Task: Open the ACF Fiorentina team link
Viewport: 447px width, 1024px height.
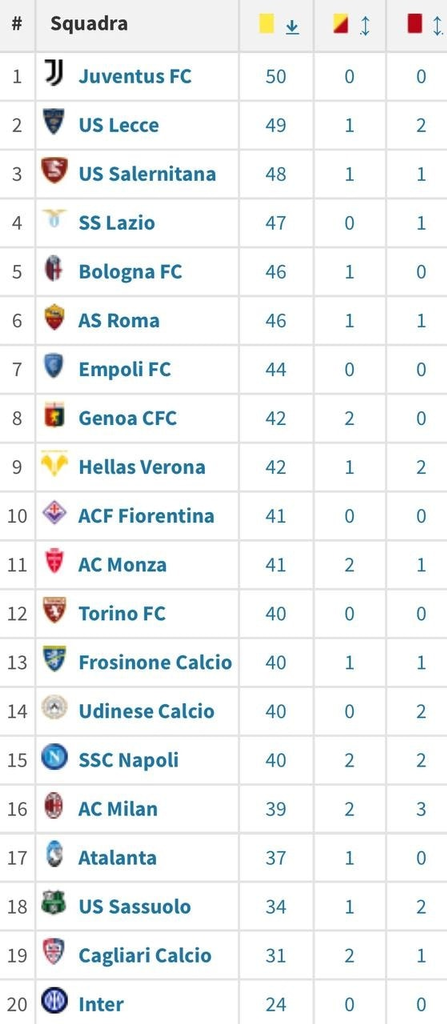Action: coord(146,516)
